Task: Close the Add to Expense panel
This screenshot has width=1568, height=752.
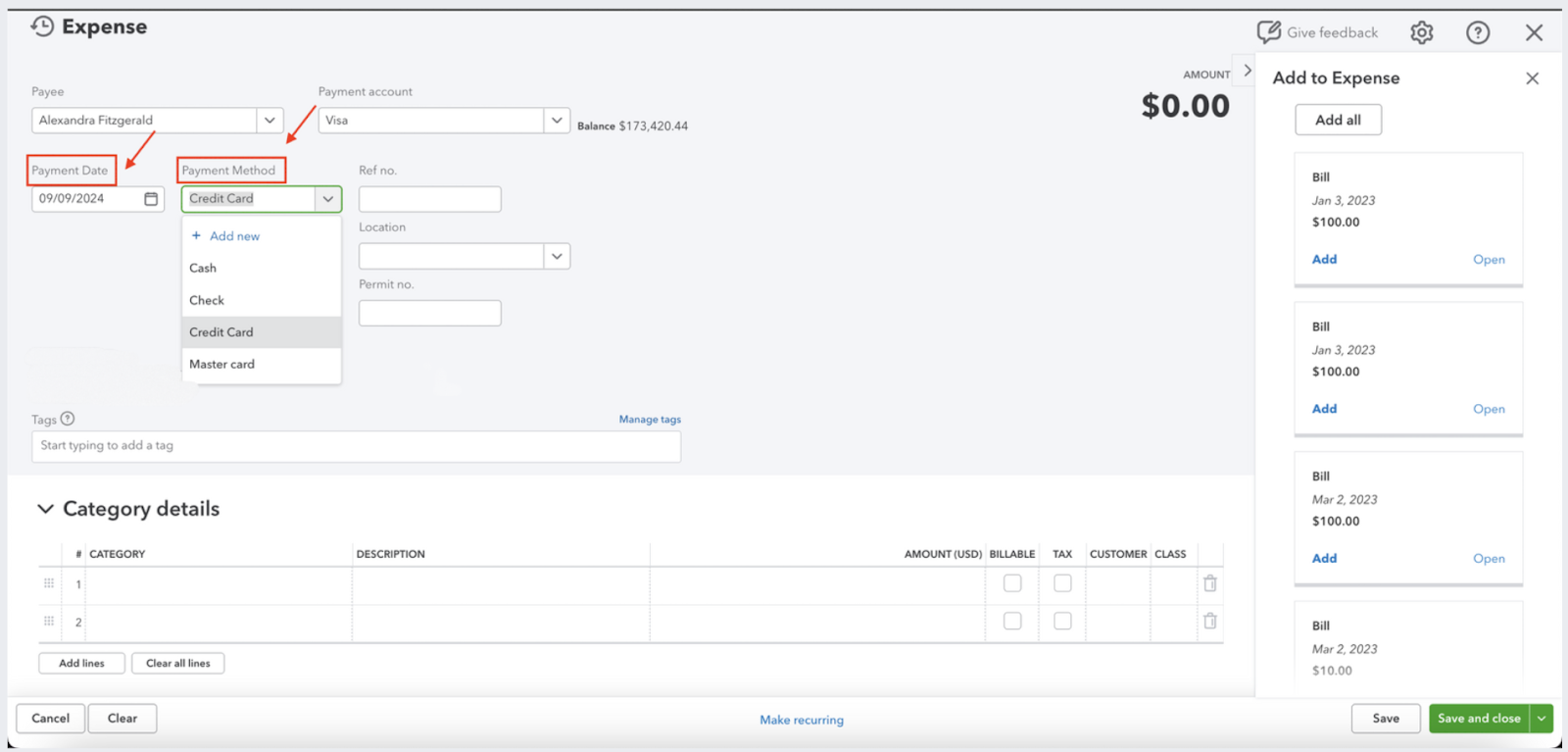Action: coord(1533,78)
